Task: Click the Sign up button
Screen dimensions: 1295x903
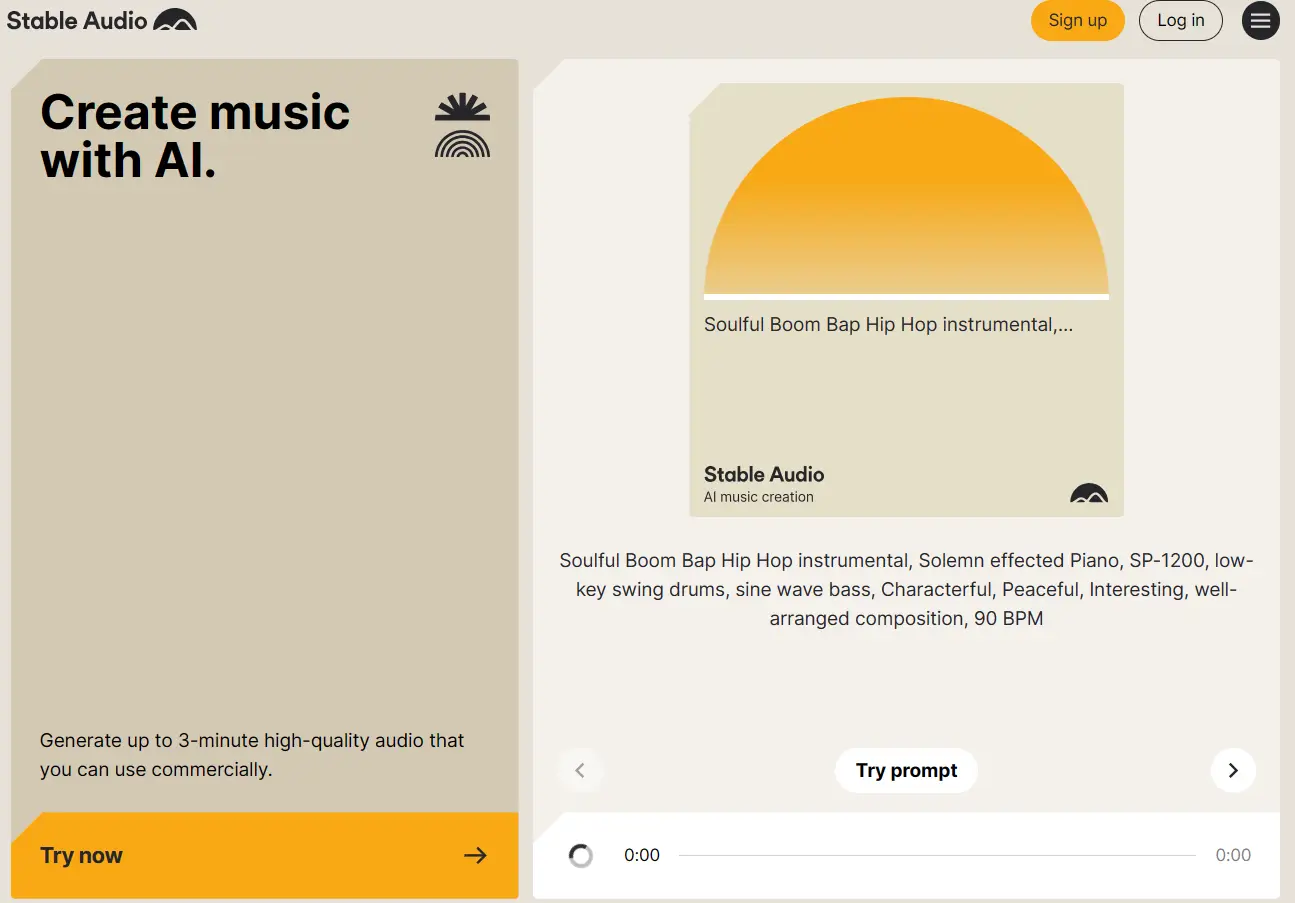Action: pos(1077,20)
